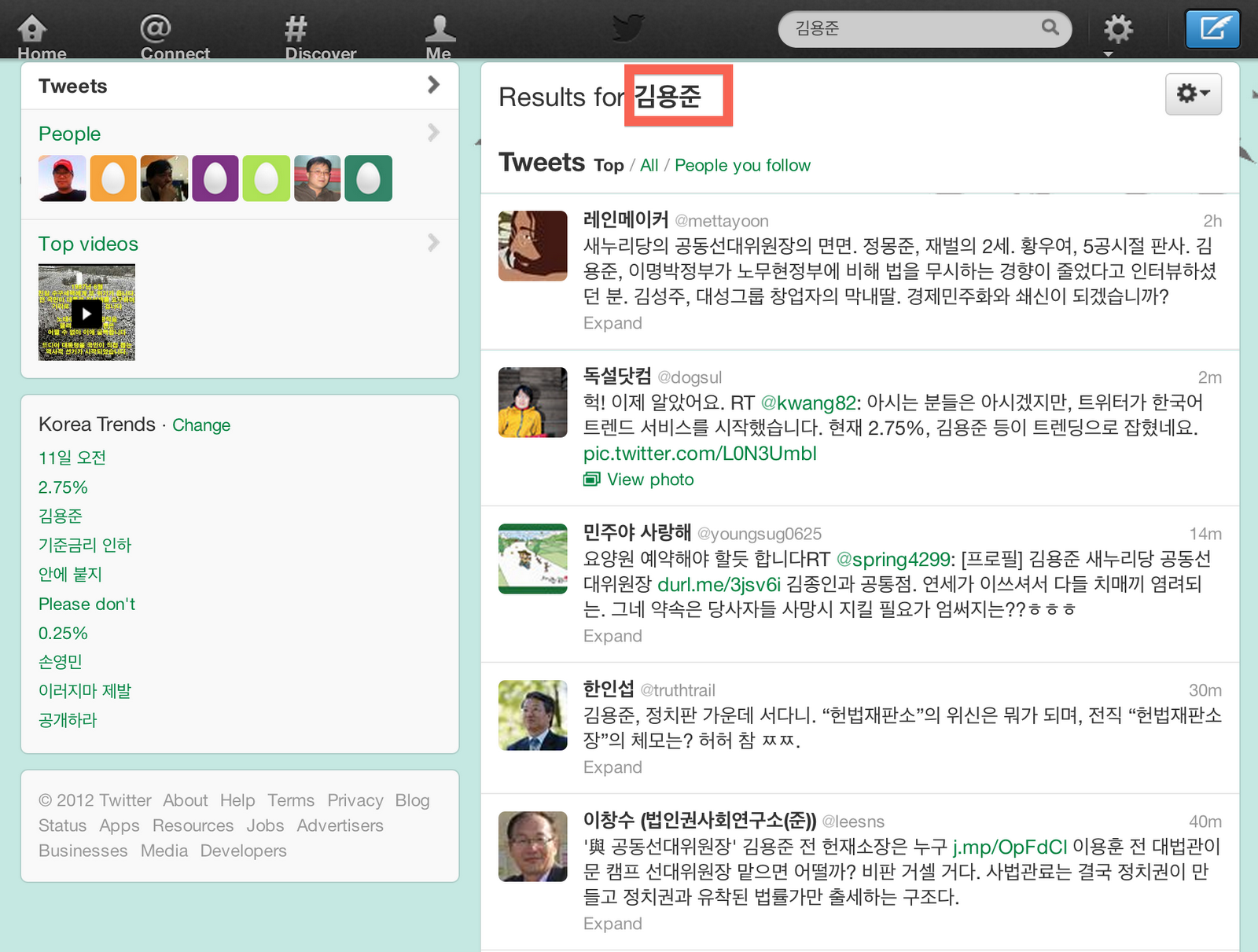Open the trend 손영민
This screenshot has width=1258, height=952.
pos(61,662)
